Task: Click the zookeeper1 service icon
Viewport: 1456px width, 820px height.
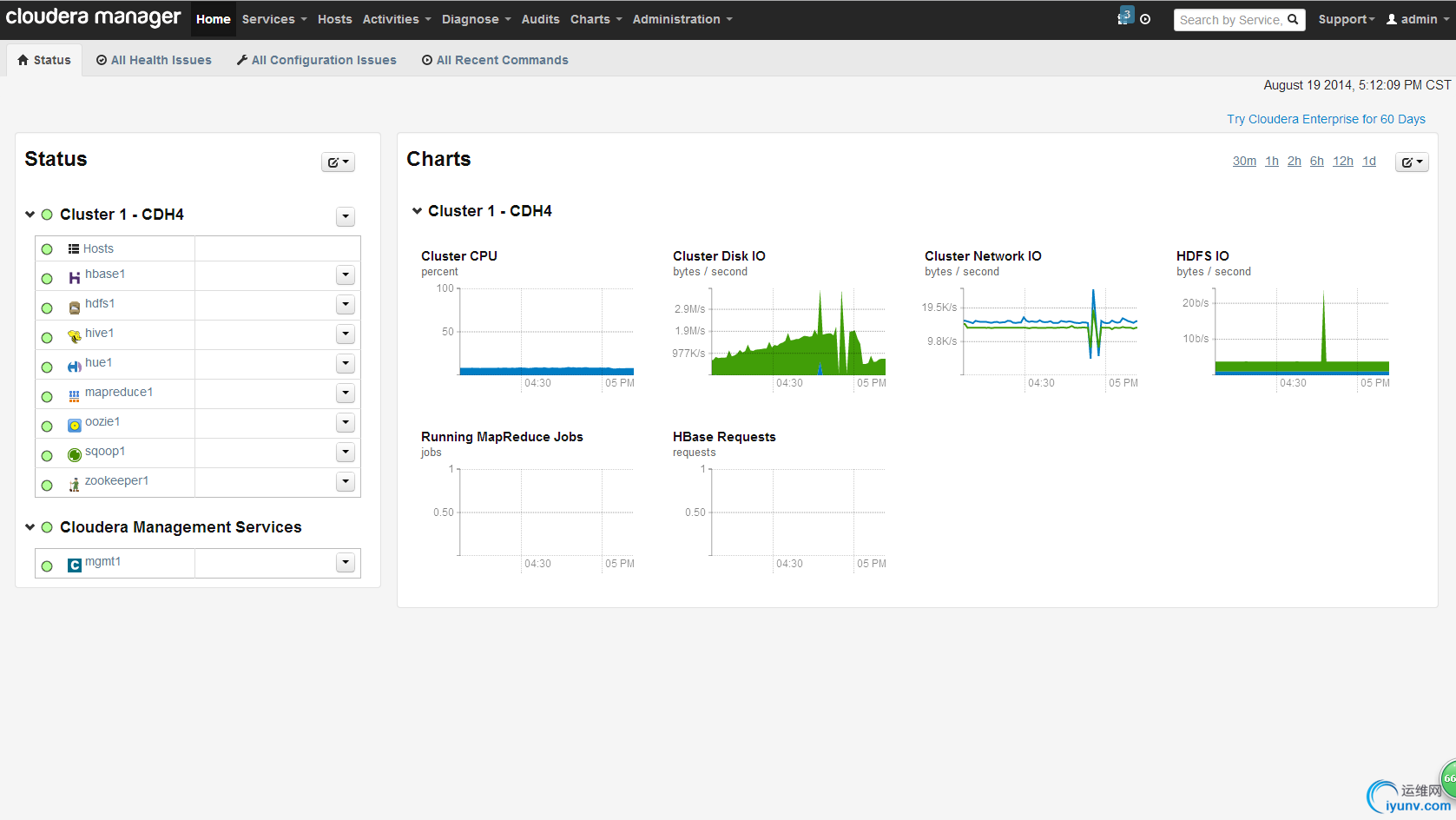Action: pos(74,485)
